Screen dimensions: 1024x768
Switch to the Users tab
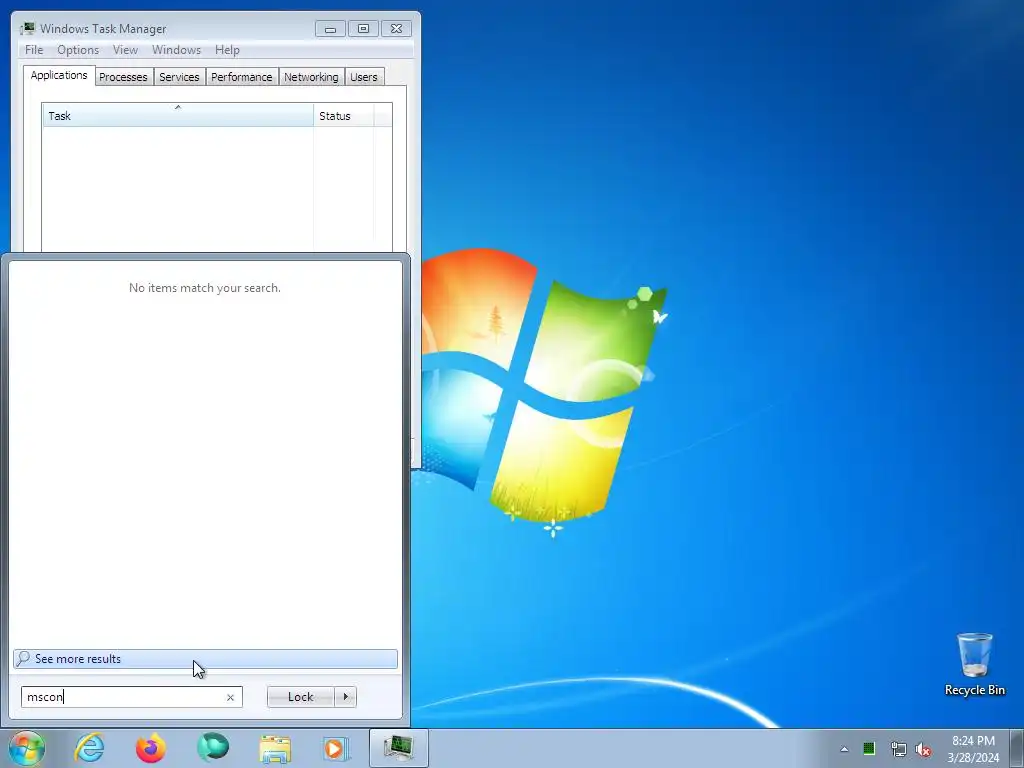tap(364, 77)
